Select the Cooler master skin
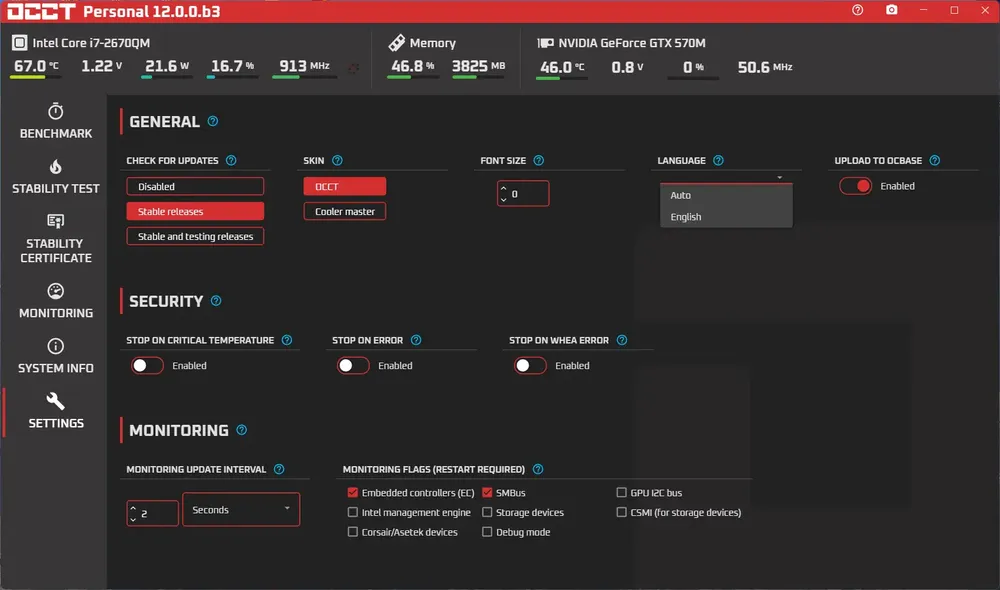 point(344,211)
